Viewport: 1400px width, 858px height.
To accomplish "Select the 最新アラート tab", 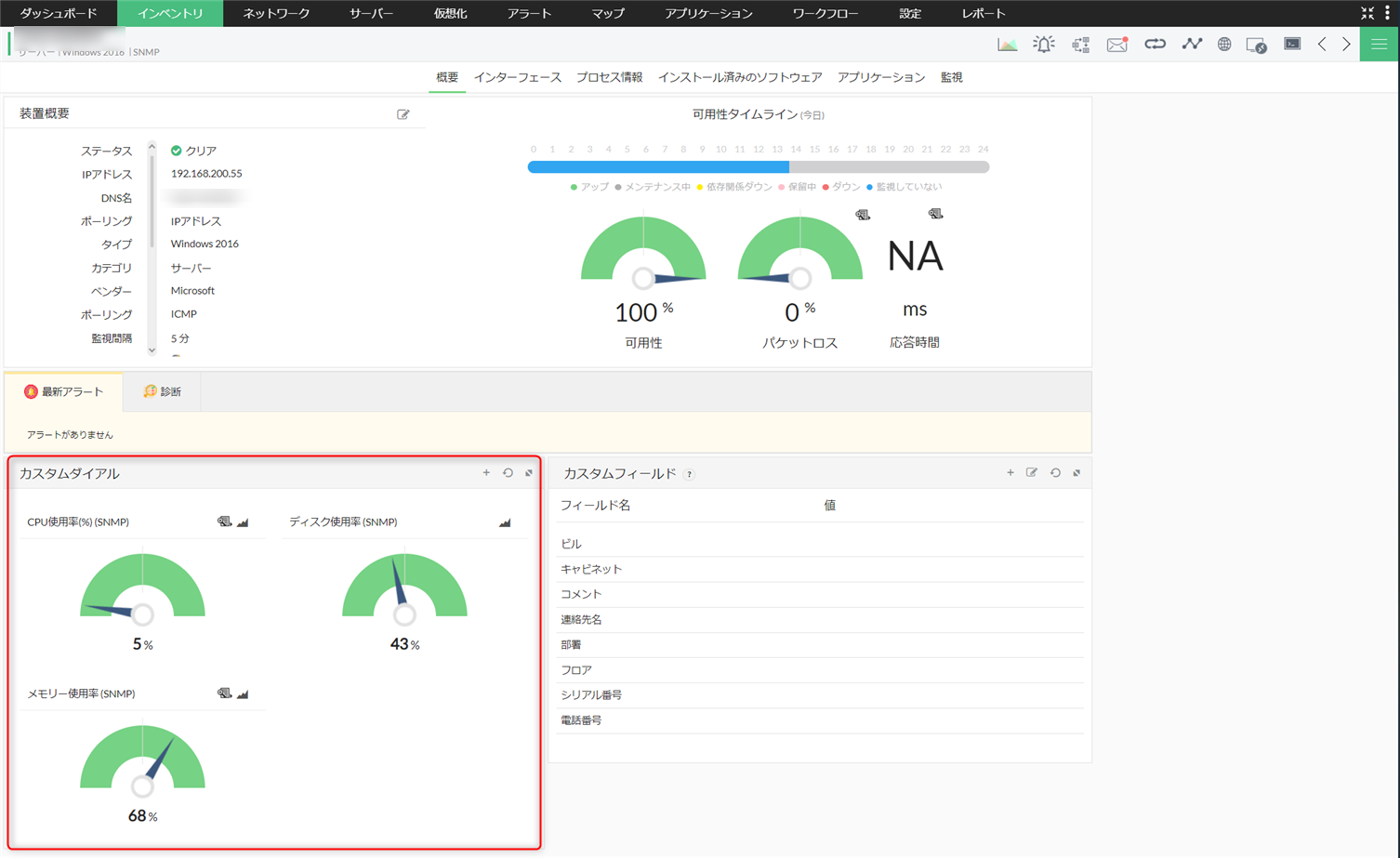I will tap(64, 392).
